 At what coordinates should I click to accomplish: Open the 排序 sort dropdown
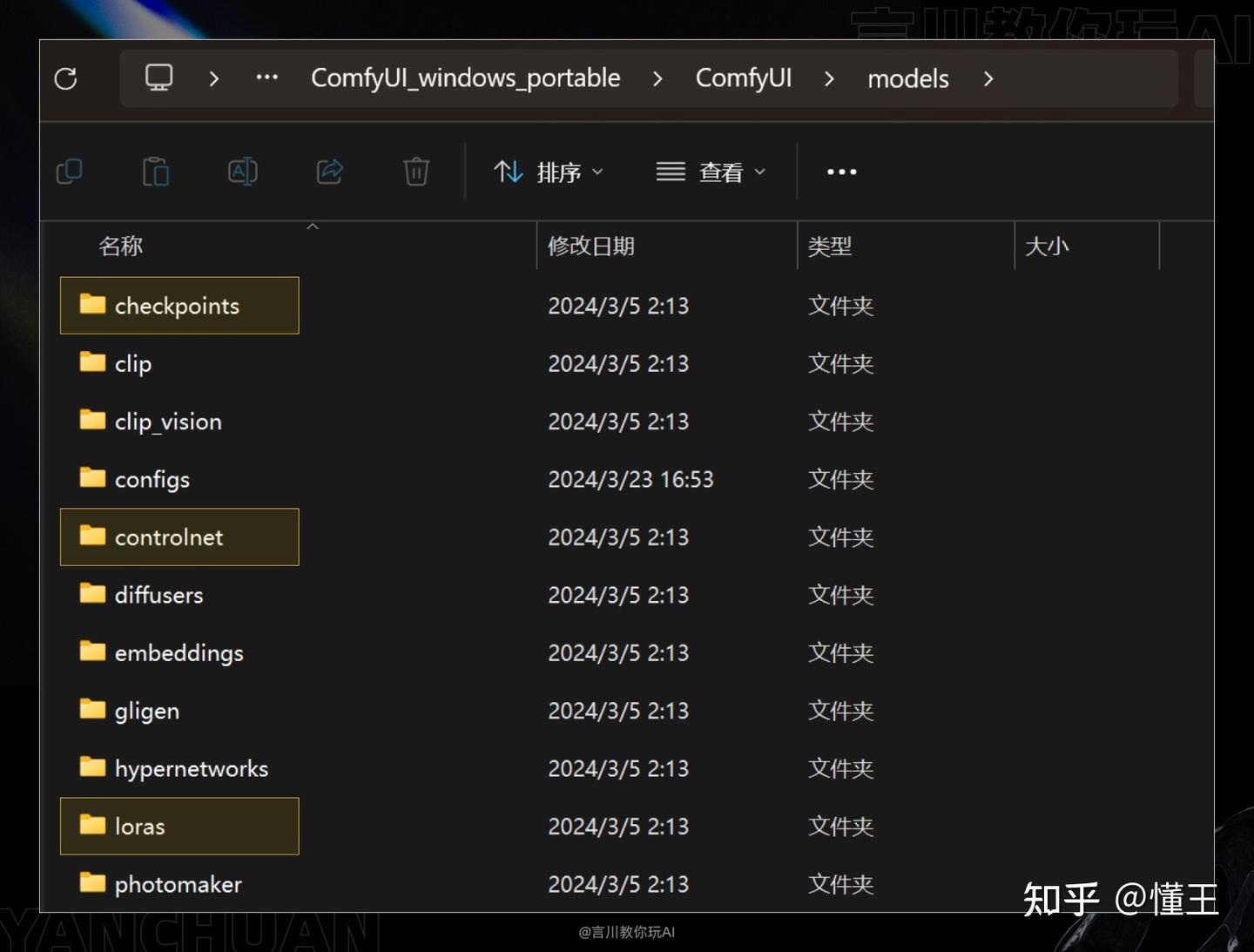click(549, 172)
